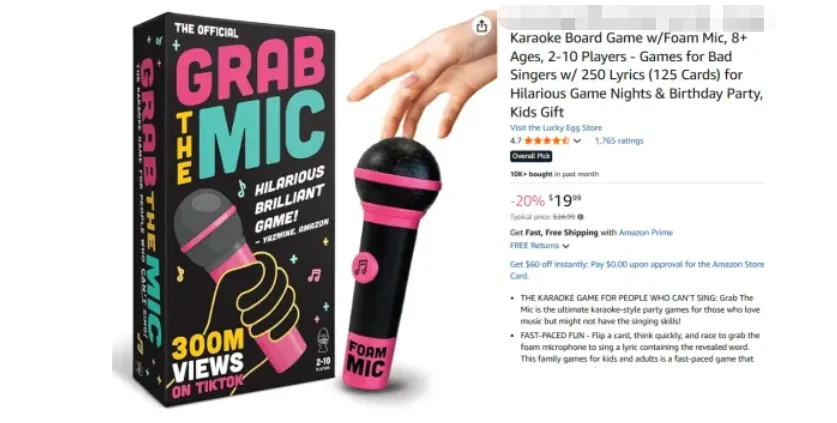The width and height of the screenshot is (837, 423).
Task: Click the 4.7 rating number
Action: [x=516, y=141]
